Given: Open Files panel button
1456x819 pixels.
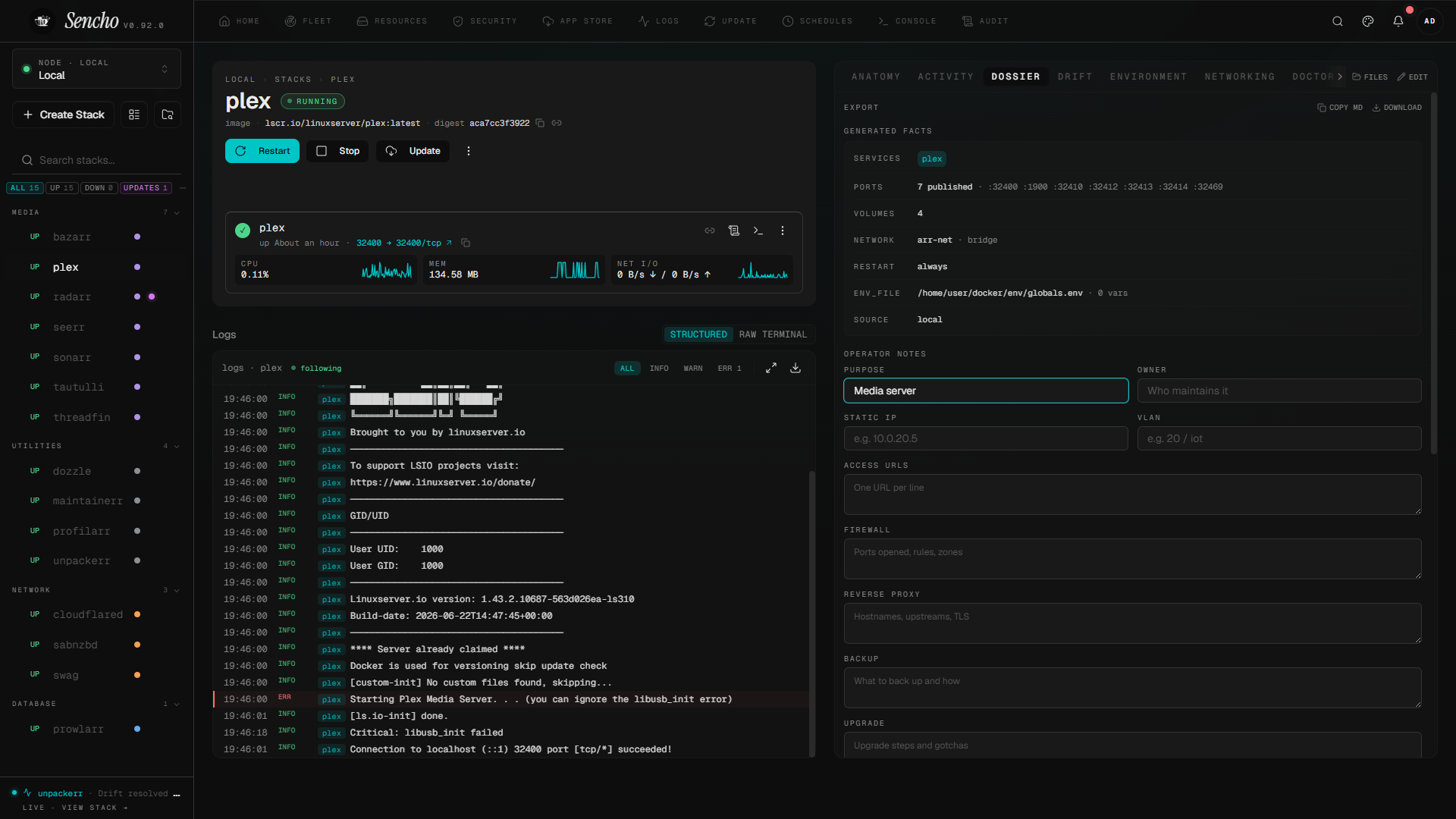Looking at the screenshot, I should pyautogui.click(x=1370, y=77).
